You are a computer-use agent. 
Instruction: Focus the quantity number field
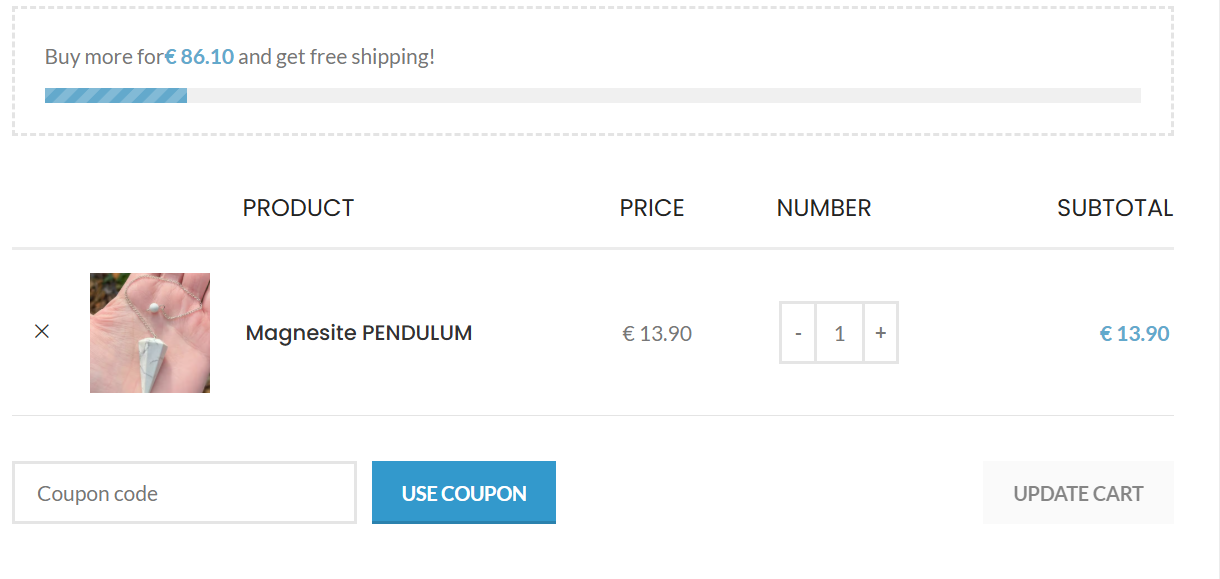tap(839, 333)
